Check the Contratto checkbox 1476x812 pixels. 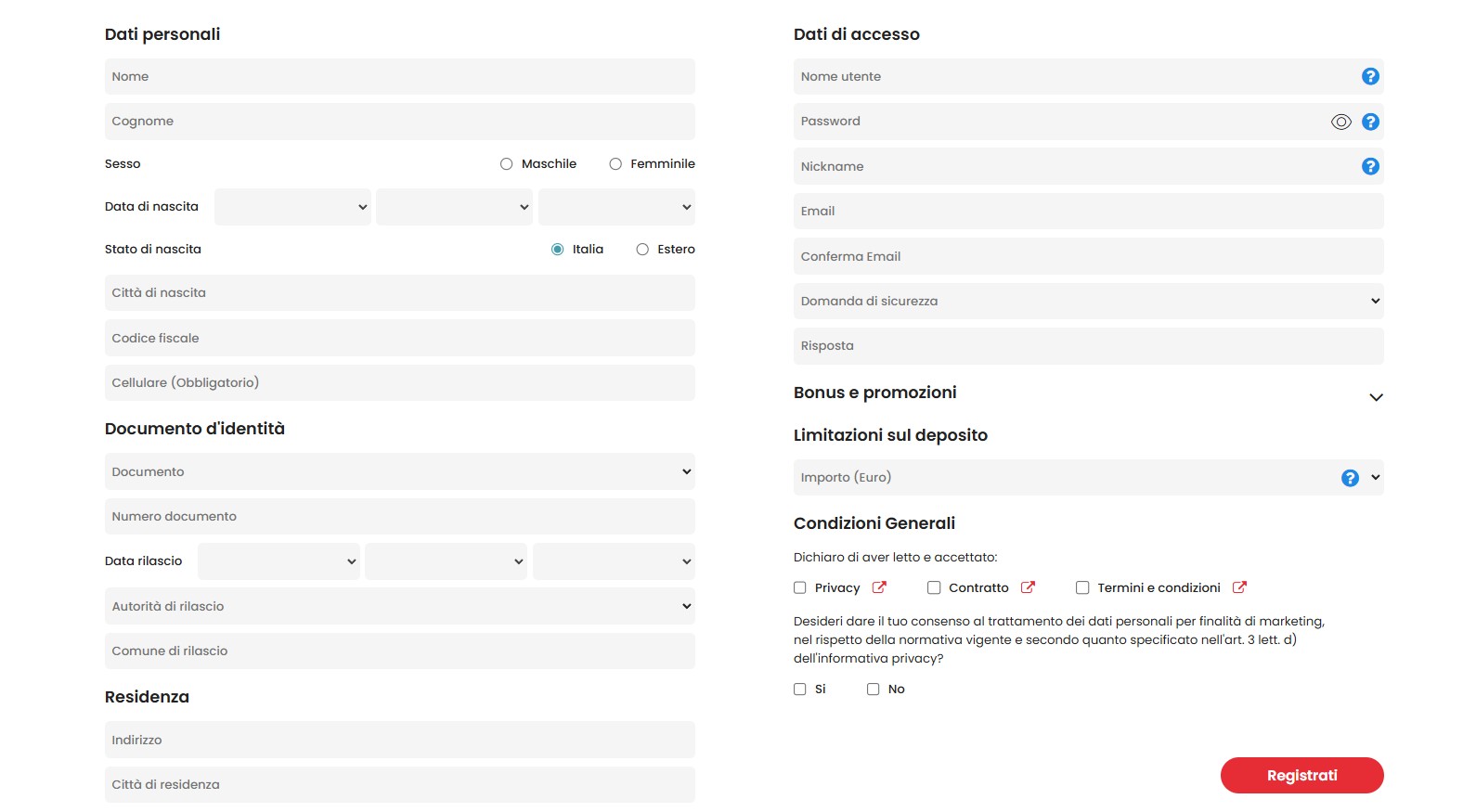pyautogui.click(x=934, y=587)
